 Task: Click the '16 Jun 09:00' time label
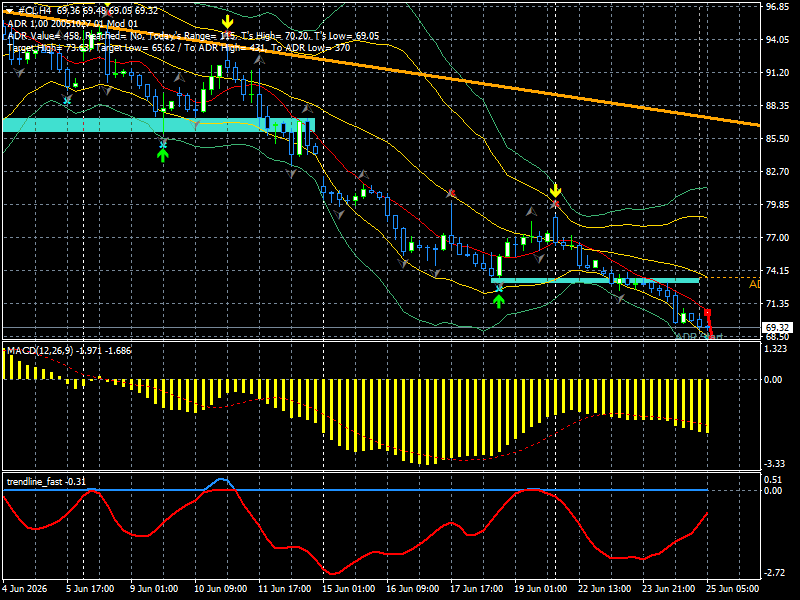412,589
